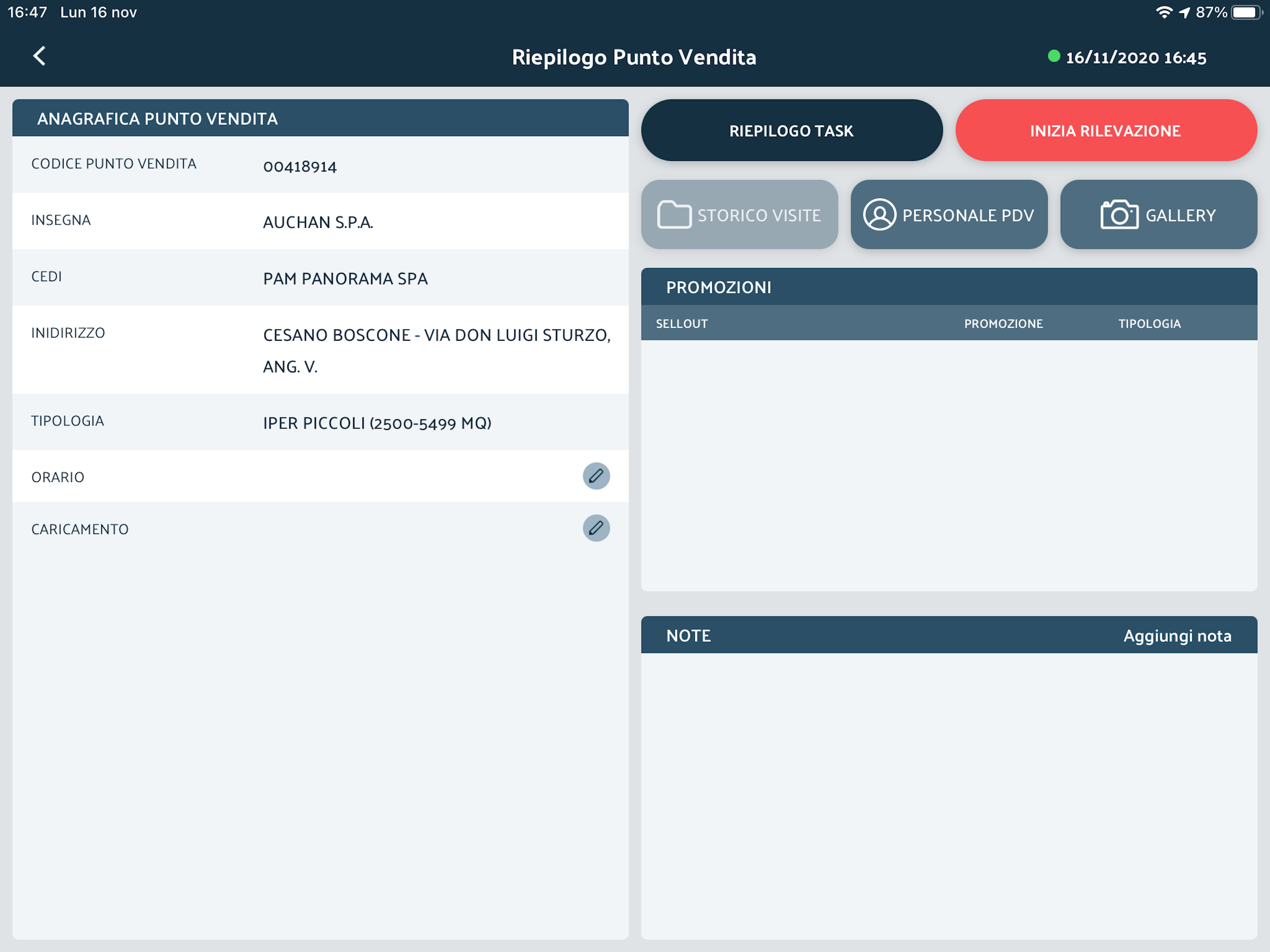1270x952 pixels.
Task: Tap the CARICAMENTO label
Action: point(80,529)
